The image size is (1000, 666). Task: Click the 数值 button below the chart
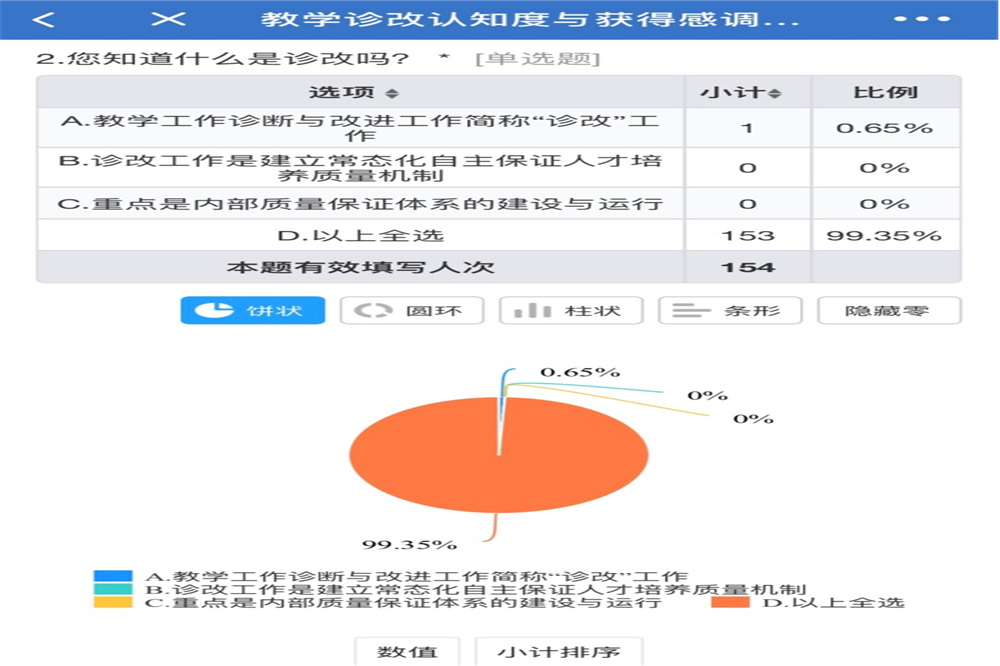(407, 652)
